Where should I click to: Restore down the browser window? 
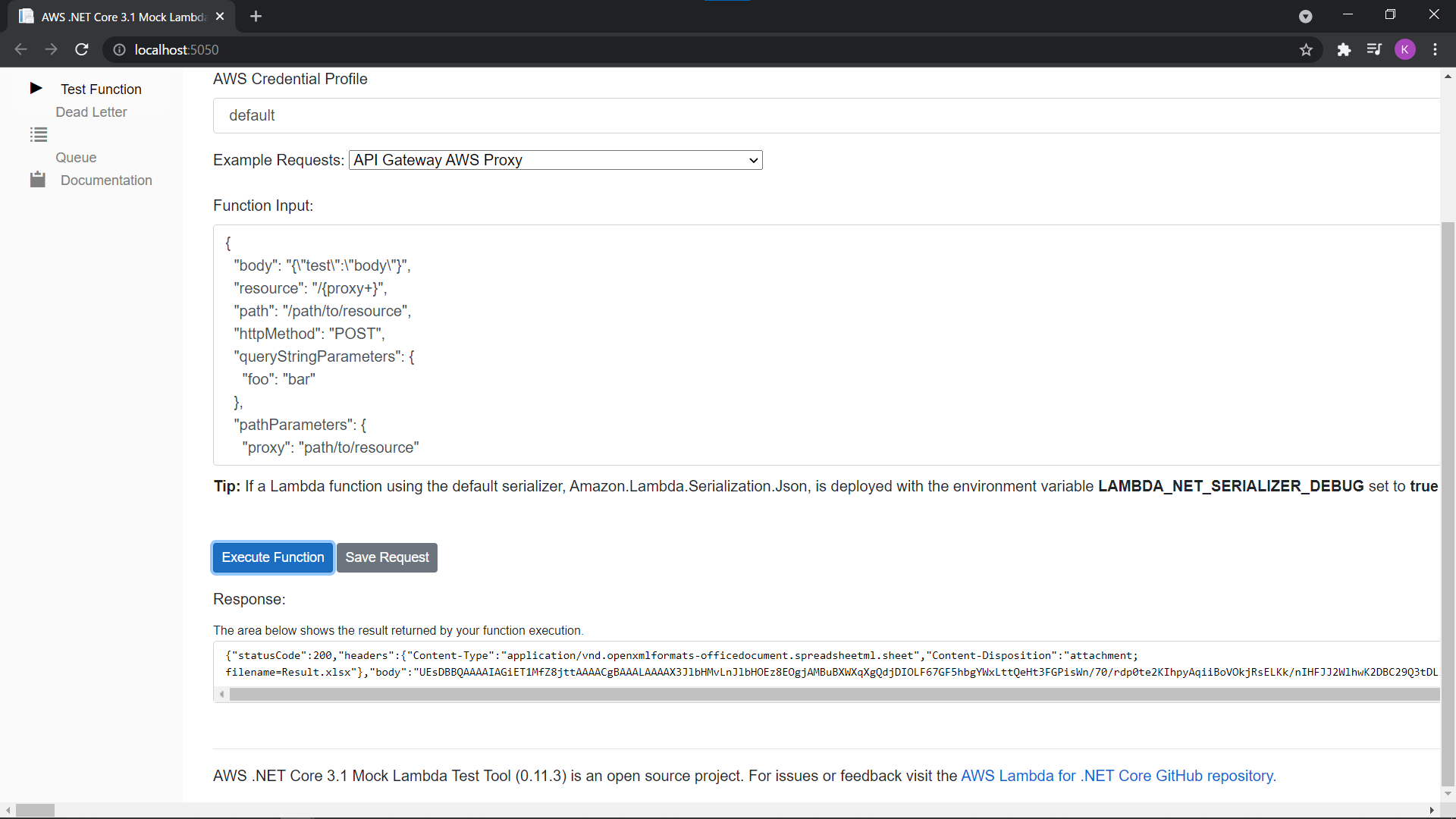[x=1390, y=15]
